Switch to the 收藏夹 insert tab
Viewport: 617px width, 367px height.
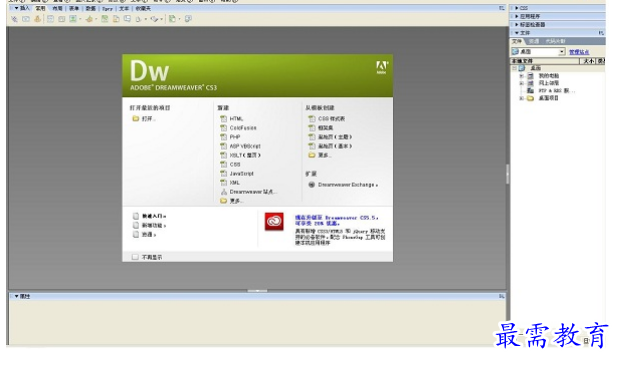[x=143, y=8]
